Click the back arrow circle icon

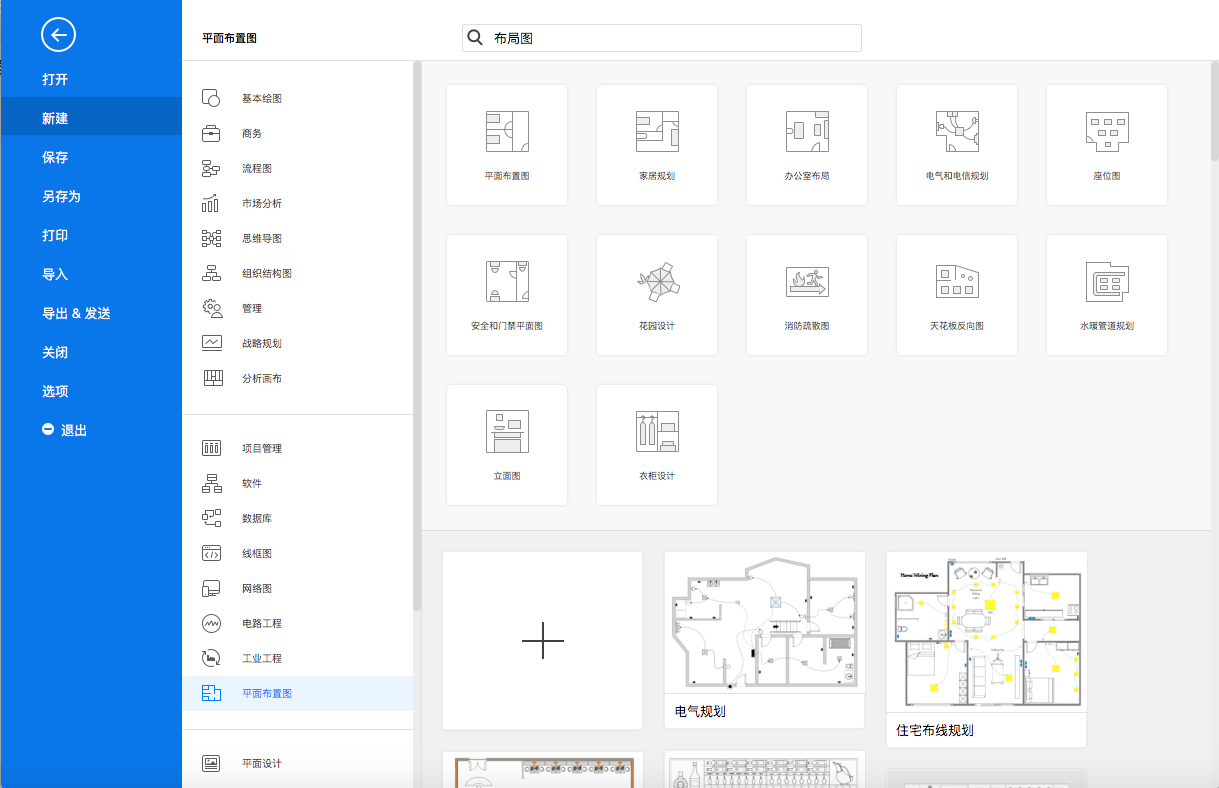59,35
